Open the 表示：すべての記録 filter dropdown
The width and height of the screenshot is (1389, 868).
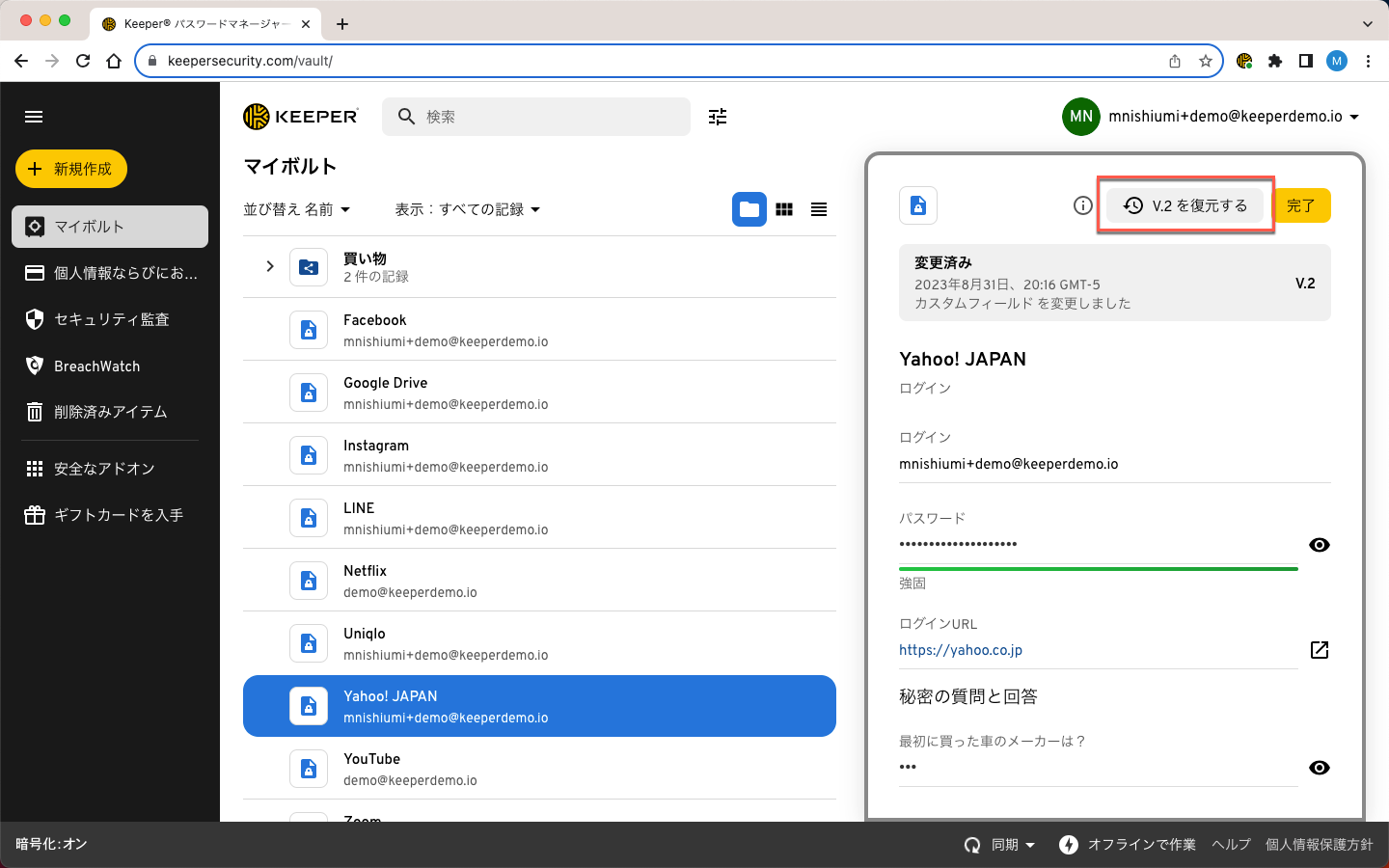pos(467,209)
